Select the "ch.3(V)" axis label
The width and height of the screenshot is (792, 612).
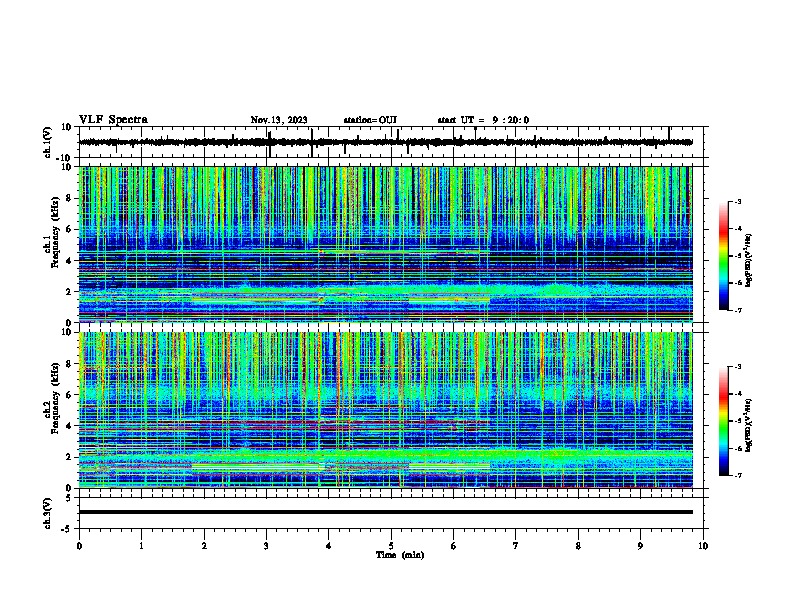(x=48, y=513)
